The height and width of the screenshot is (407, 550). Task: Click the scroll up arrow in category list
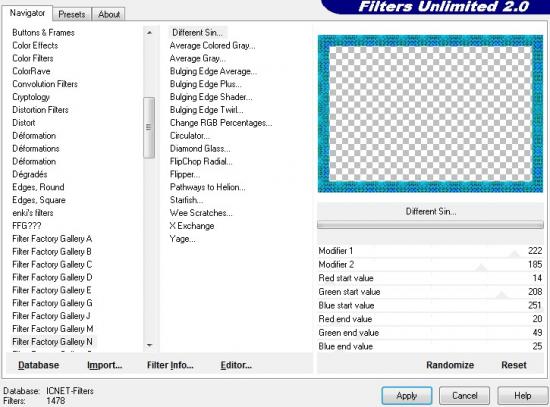pos(149,33)
